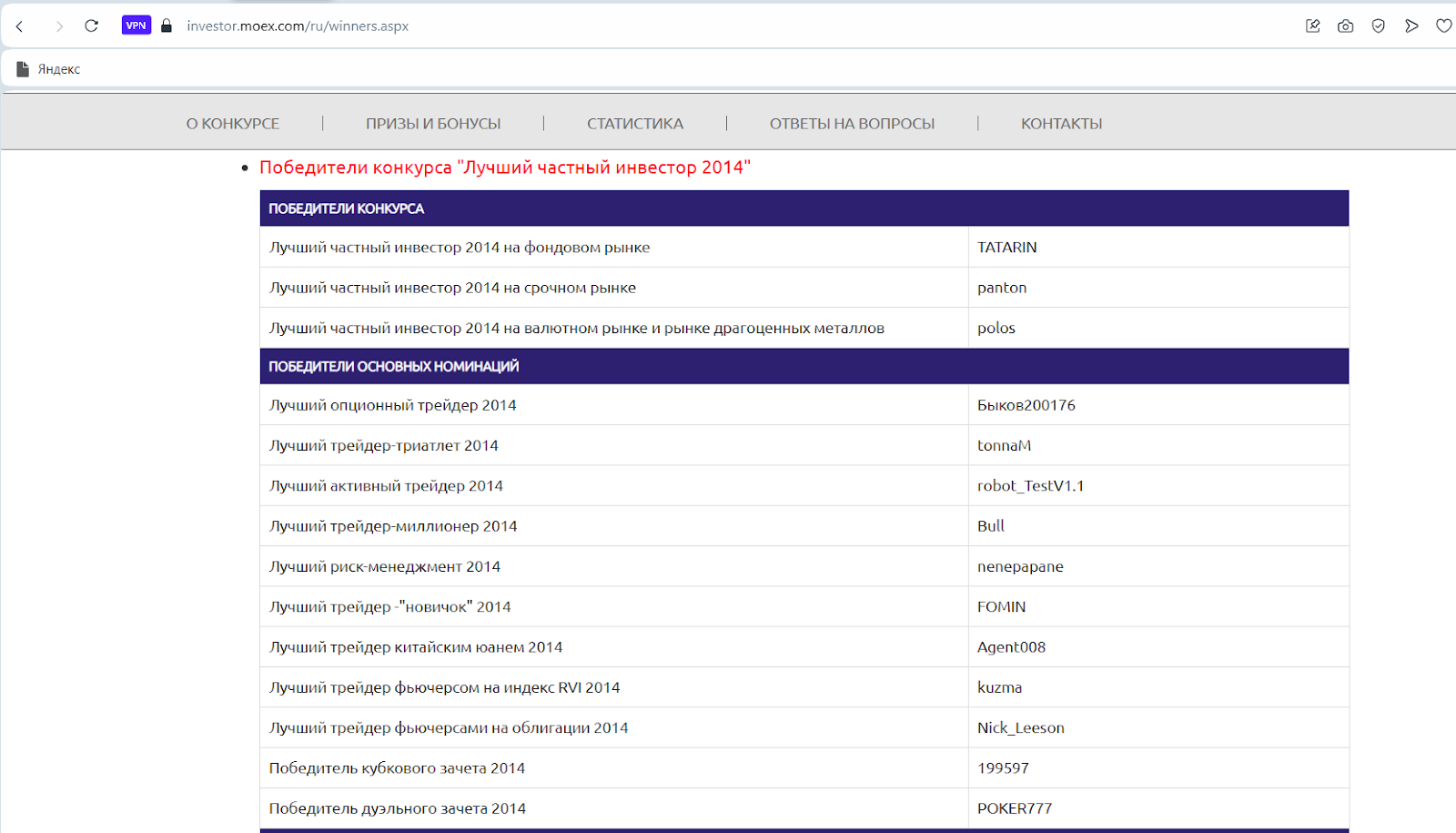Toggle the VPN badge in address bar
This screenshot has height=833, width=1456.
coord(136,25)
